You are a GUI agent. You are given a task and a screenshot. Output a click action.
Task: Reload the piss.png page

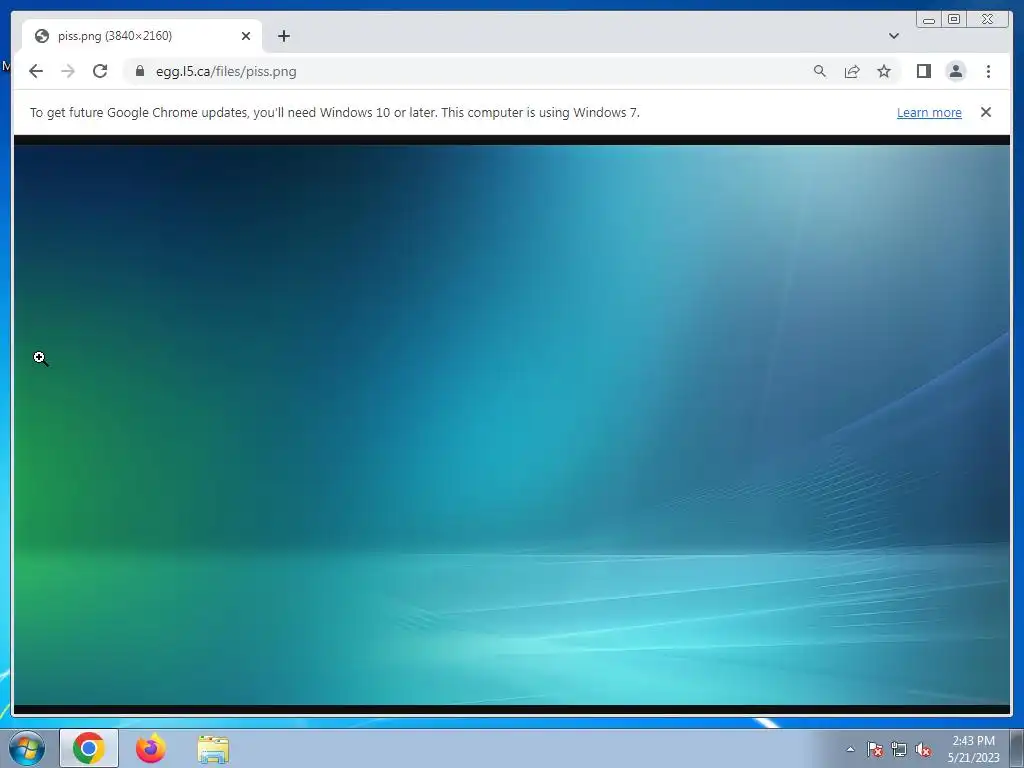[x=100, y=71]
